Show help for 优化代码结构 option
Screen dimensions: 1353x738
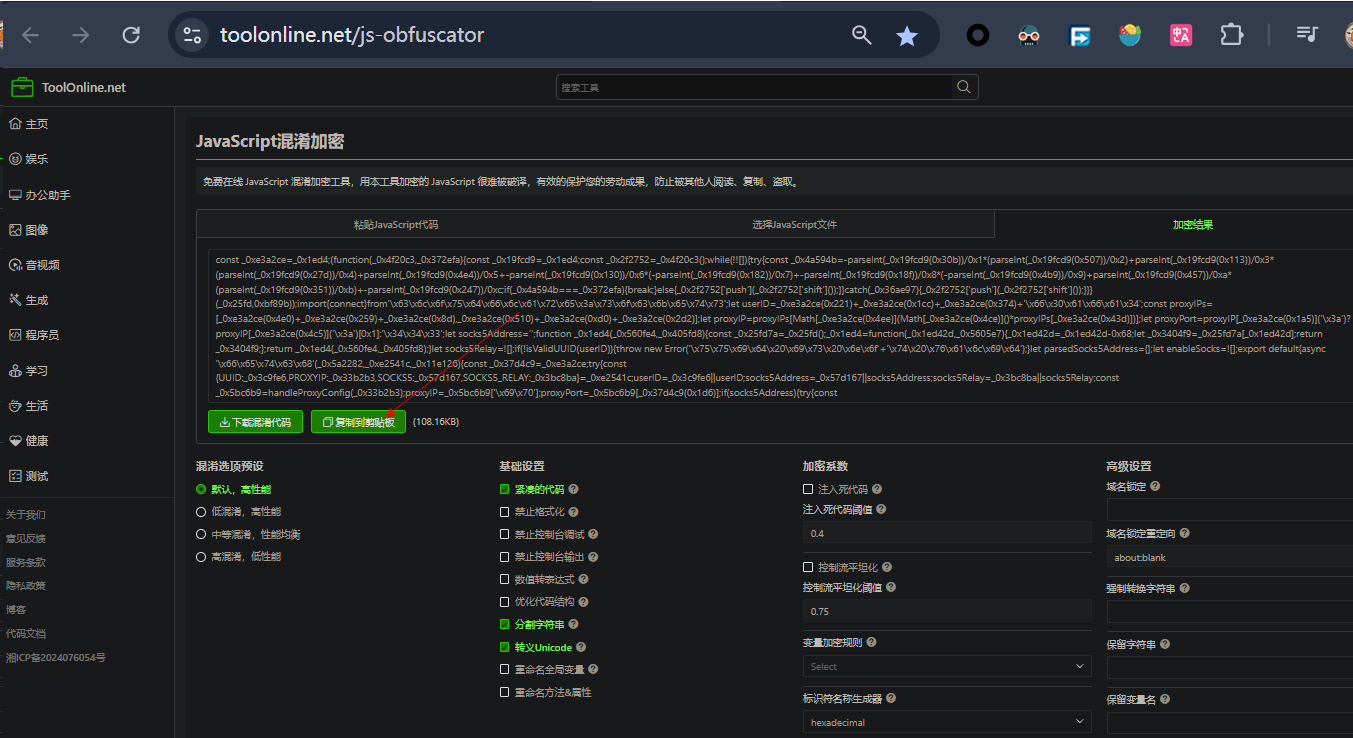click(584, 602)
